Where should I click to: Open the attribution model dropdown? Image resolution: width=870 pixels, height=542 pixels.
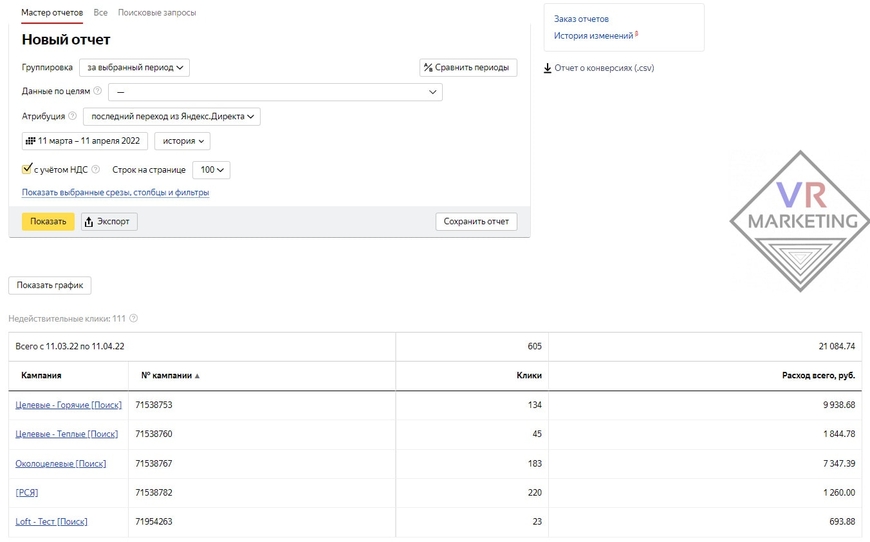(171, 116)
